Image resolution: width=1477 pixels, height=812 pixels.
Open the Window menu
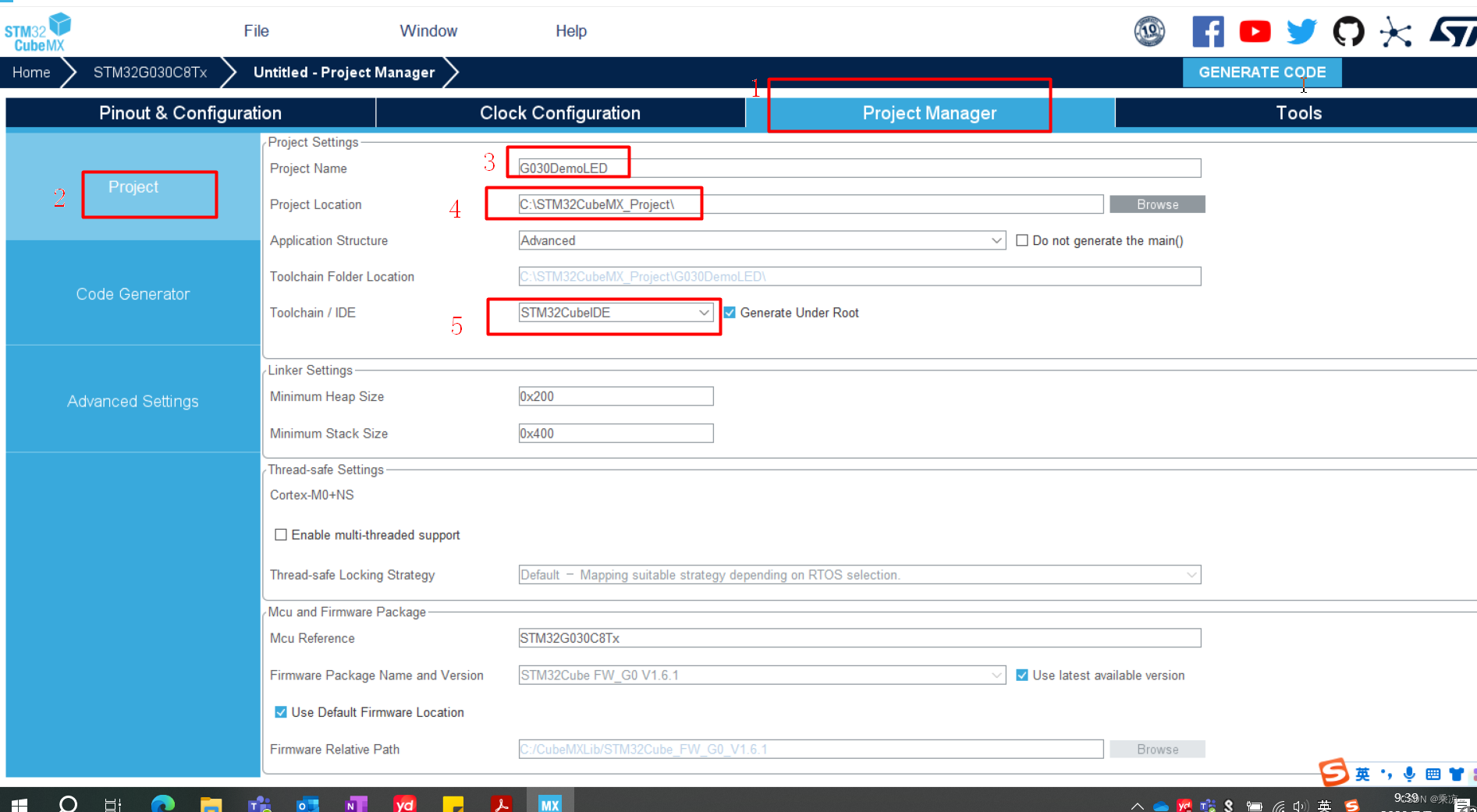pyautogui.click(x=428, y=31)
